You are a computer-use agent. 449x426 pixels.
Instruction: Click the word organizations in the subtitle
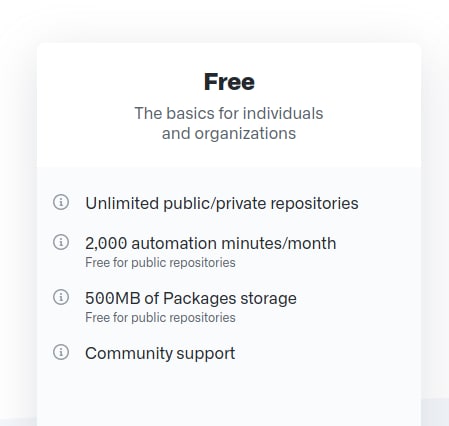(245, 134)
